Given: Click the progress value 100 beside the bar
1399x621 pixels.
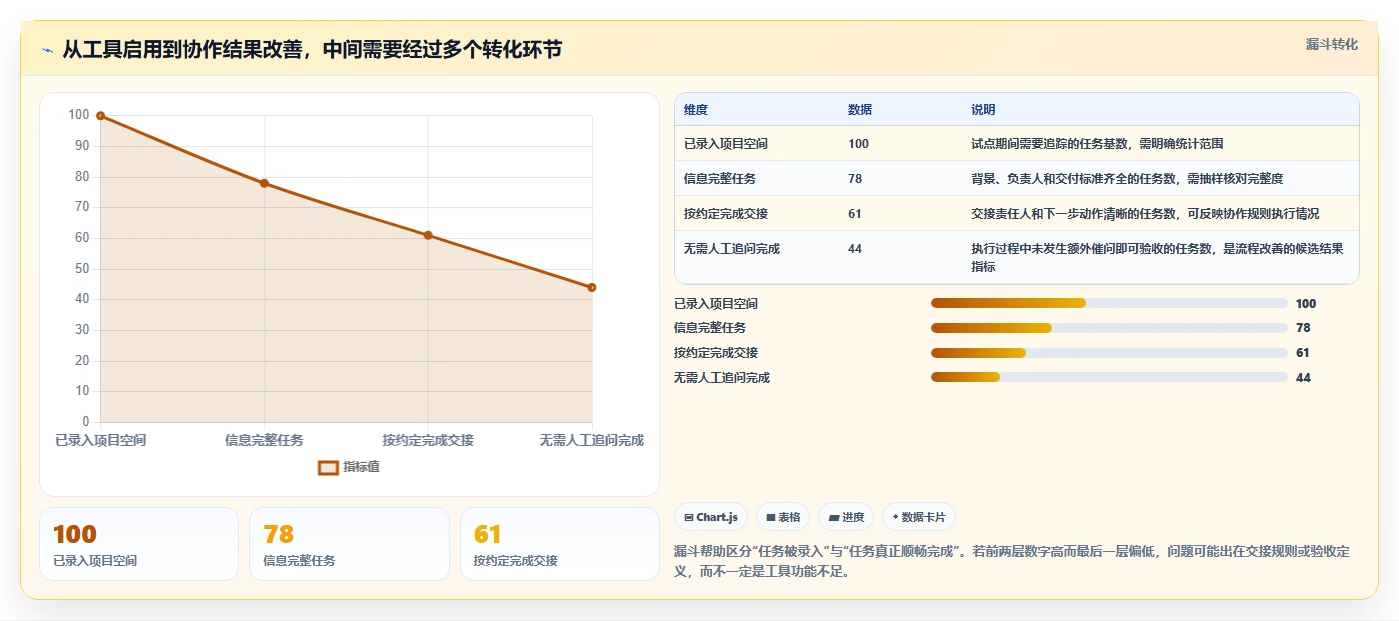Looking at the screenshot, I should click(1306, 304).
